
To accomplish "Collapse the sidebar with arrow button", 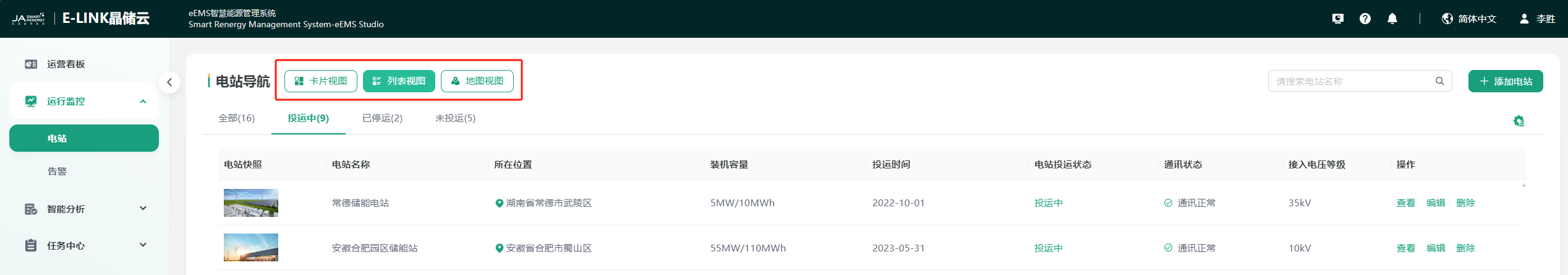I will click(x=169, y=82).
